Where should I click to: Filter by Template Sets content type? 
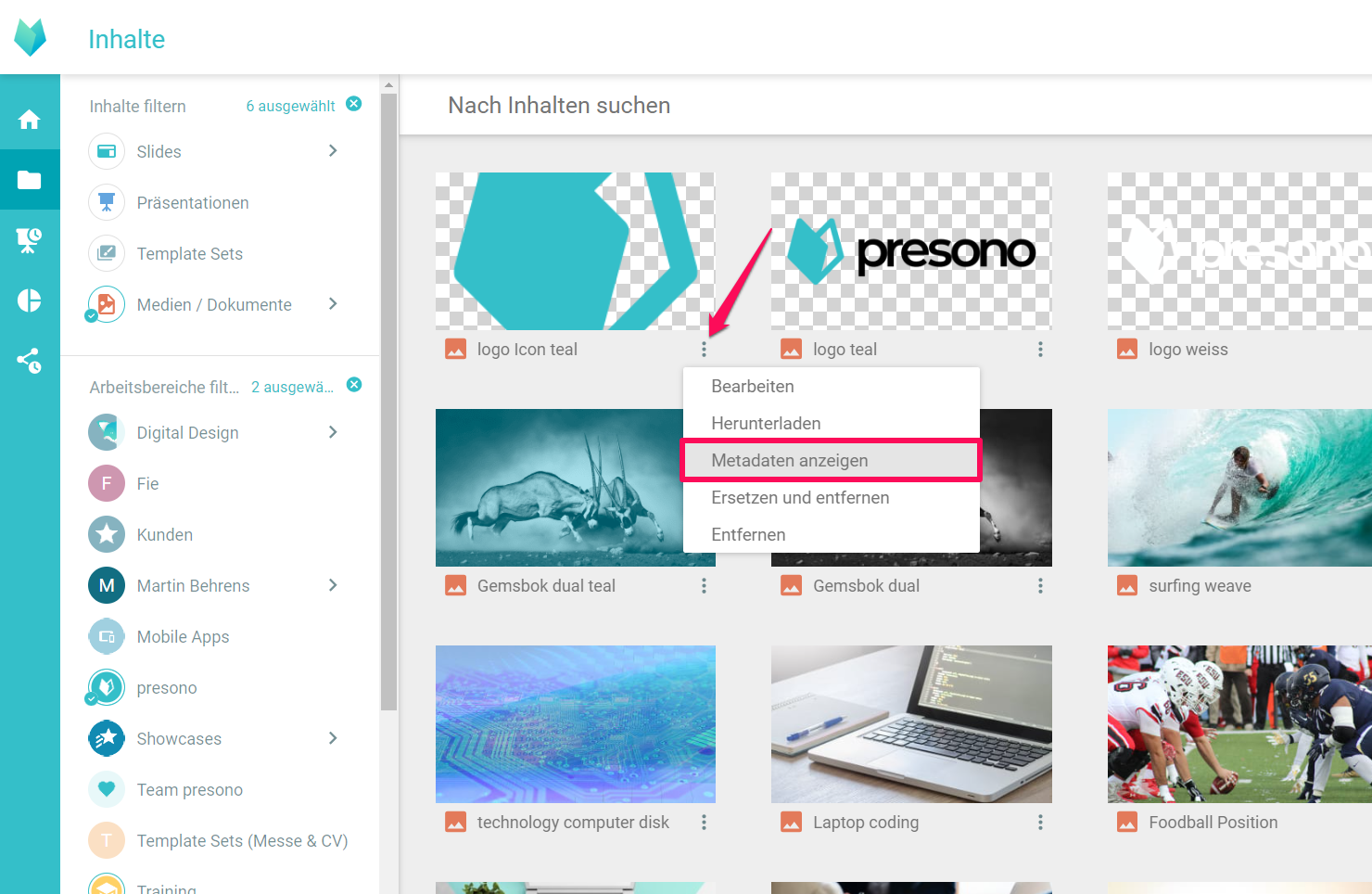click(189, 253)
